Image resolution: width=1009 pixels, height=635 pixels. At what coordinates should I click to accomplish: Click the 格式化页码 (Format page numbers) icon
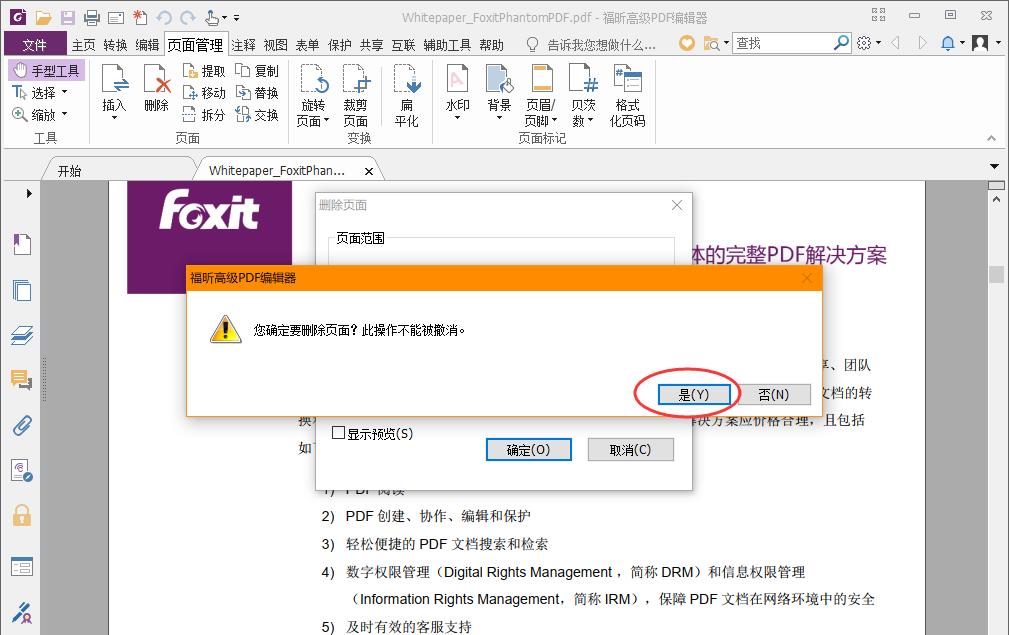point(627,95)
